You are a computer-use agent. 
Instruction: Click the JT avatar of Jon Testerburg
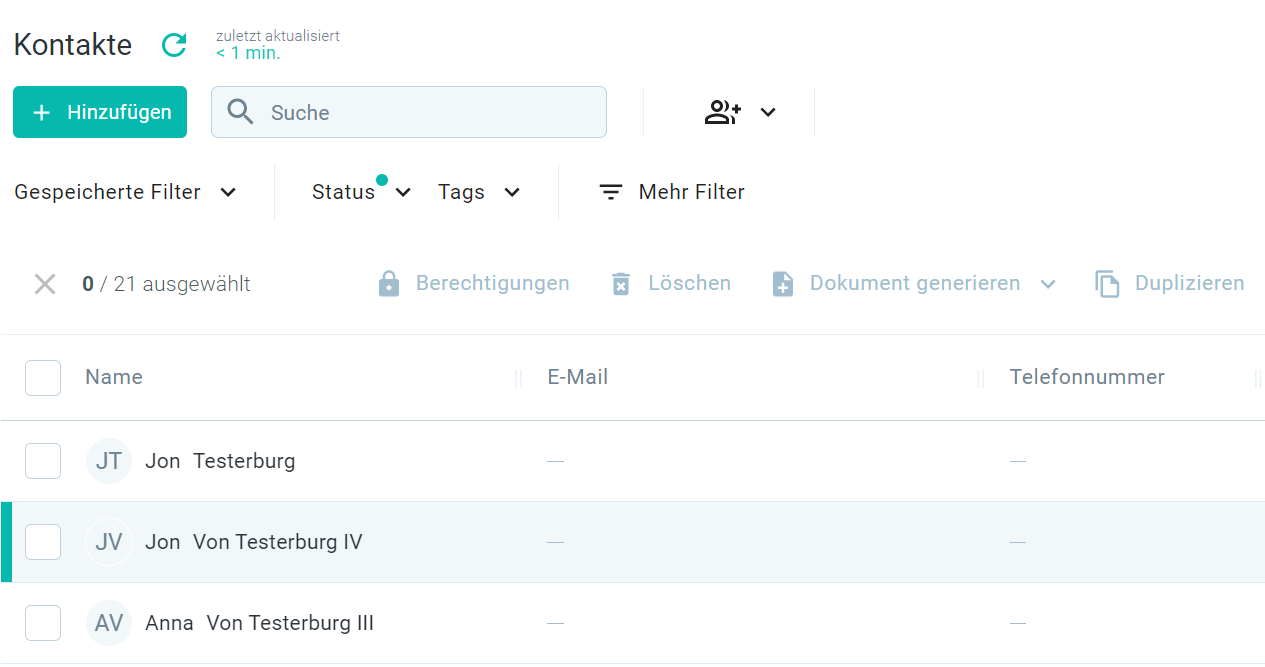109,461
